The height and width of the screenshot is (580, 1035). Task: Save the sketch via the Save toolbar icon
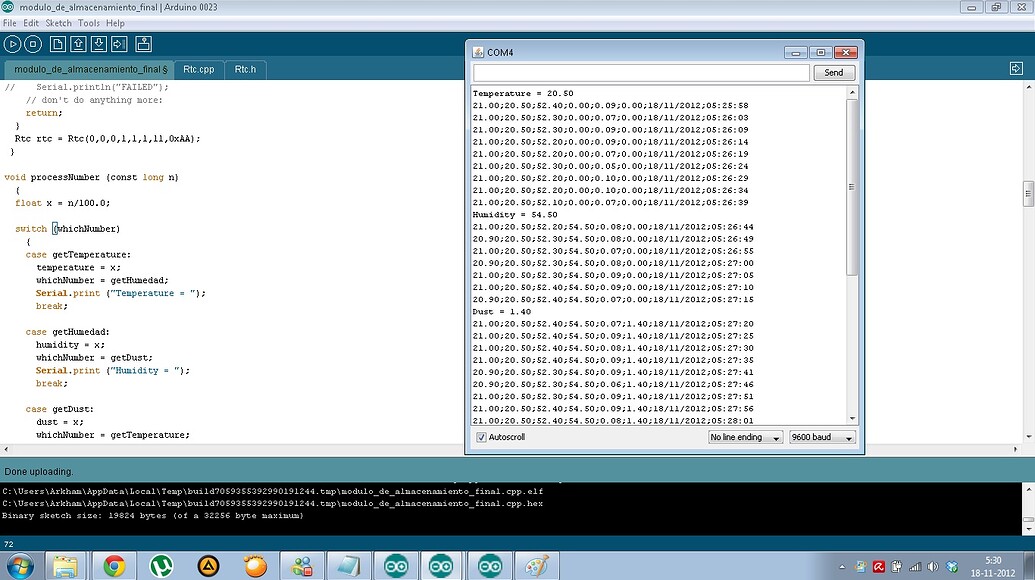click(x=97, y=43)
